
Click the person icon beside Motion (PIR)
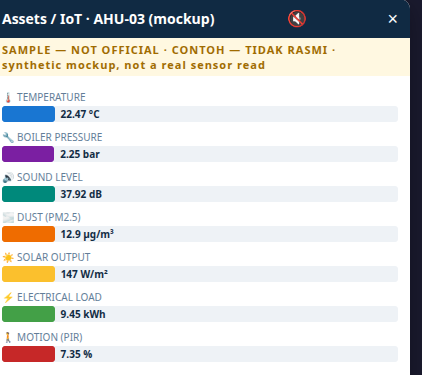pos(8,337)
